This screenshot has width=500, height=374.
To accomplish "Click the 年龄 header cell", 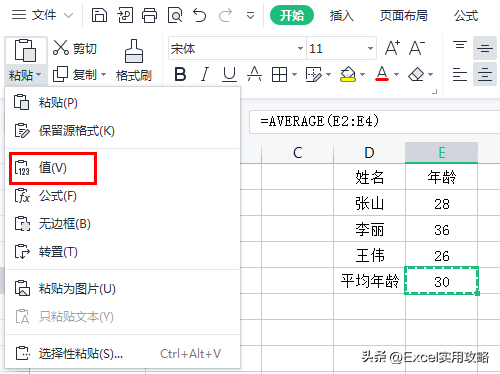I will [x=442, y=177].
